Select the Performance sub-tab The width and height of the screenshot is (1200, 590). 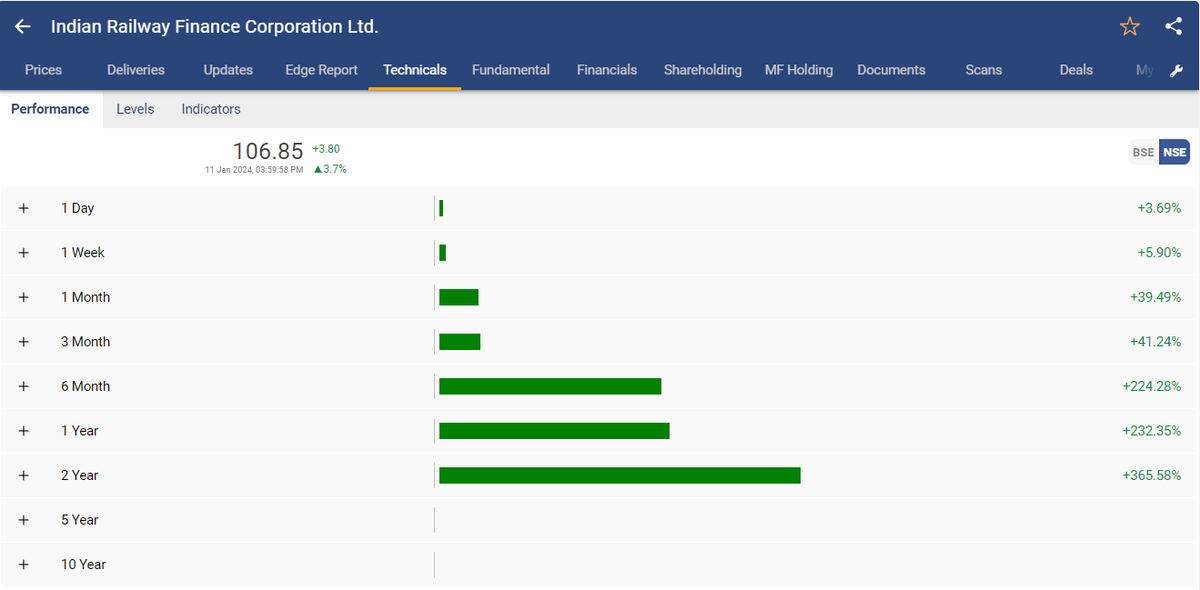click(x=50, y=109)
